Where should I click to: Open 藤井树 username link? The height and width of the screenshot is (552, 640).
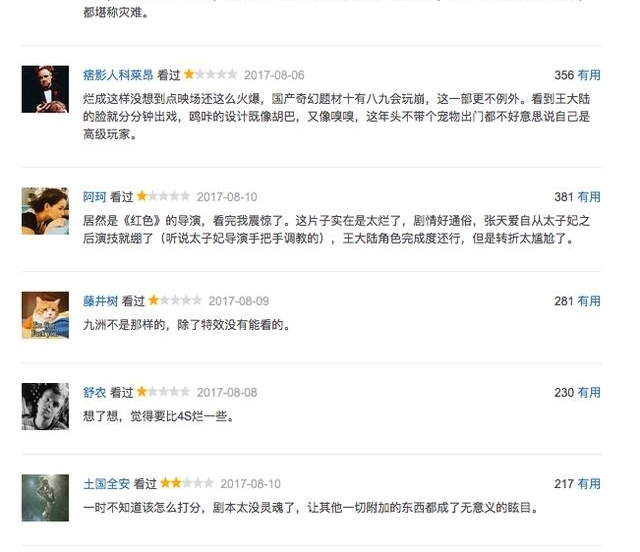coord(101,301)
